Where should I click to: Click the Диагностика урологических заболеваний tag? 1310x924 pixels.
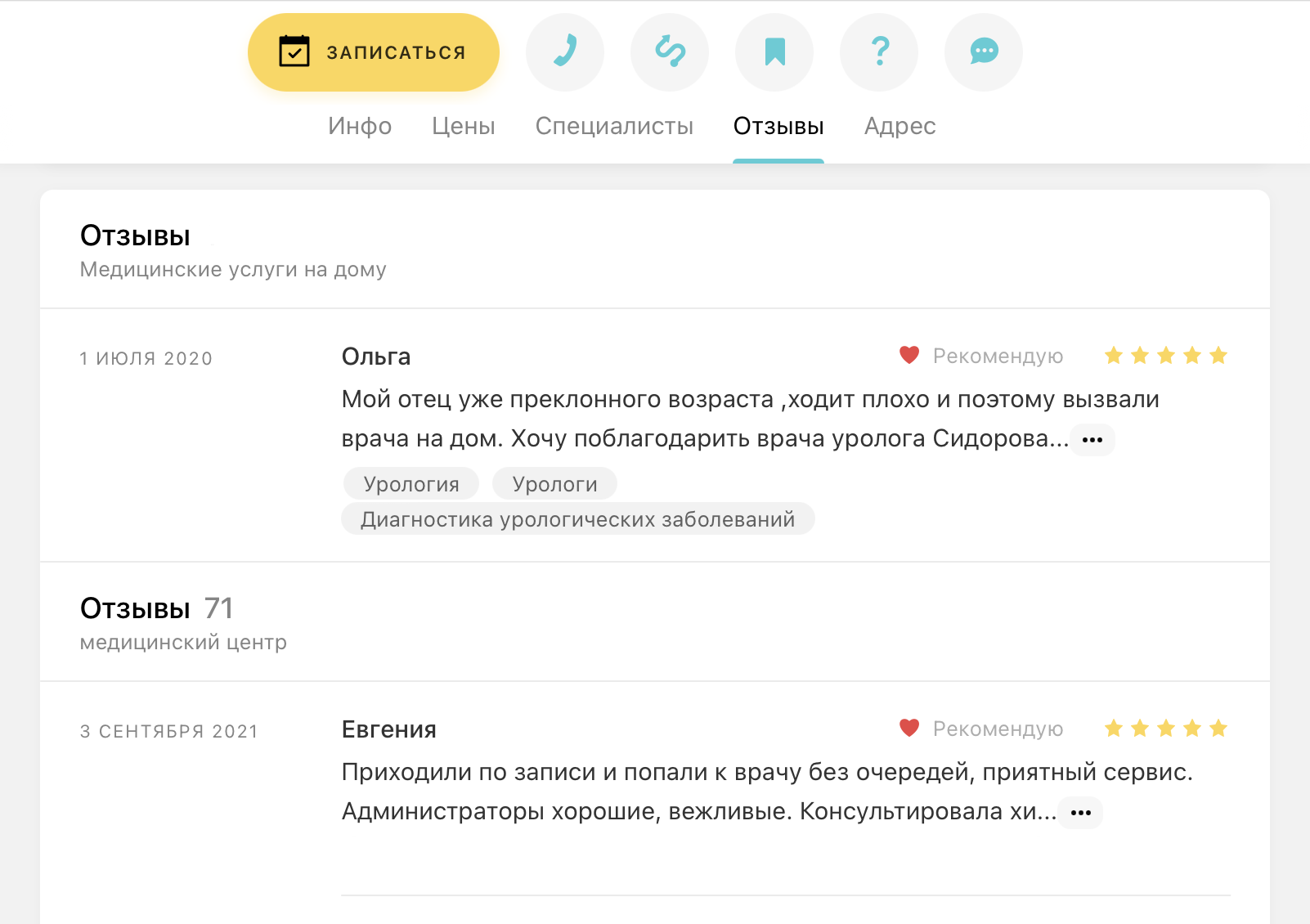click(578, 519)
